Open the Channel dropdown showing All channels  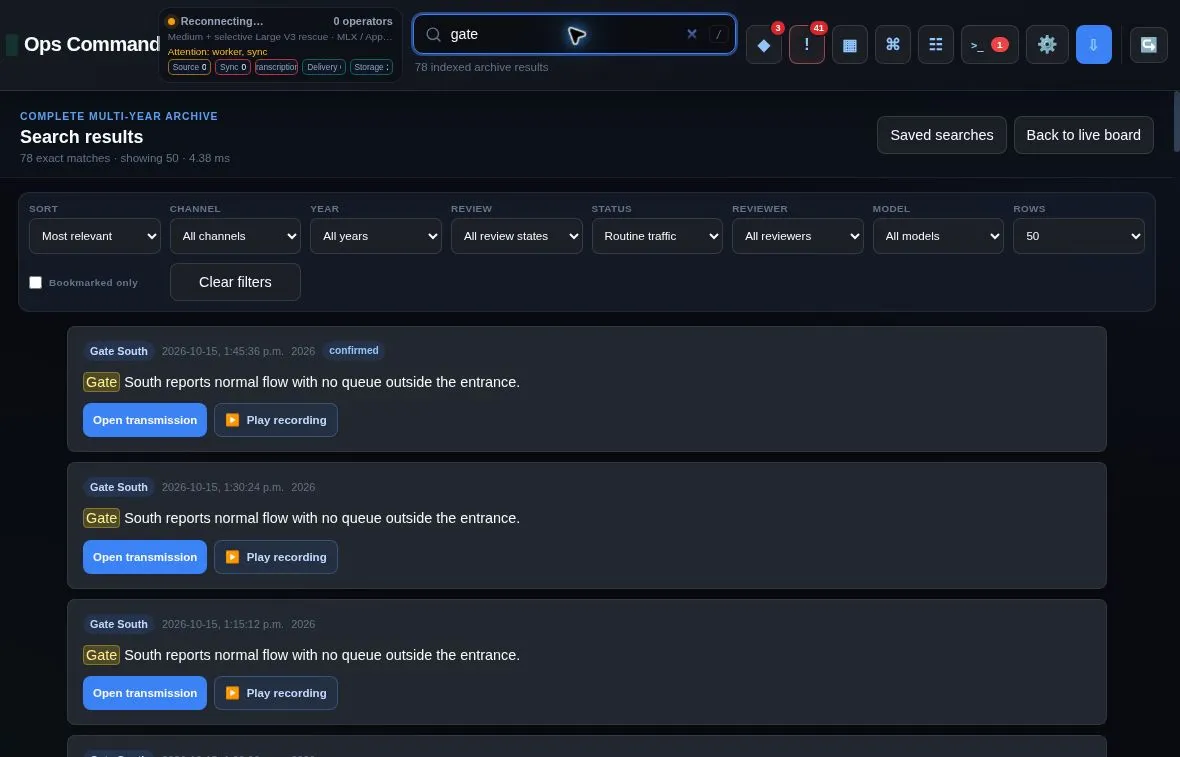pyautogui.click(x=236, y=236)
